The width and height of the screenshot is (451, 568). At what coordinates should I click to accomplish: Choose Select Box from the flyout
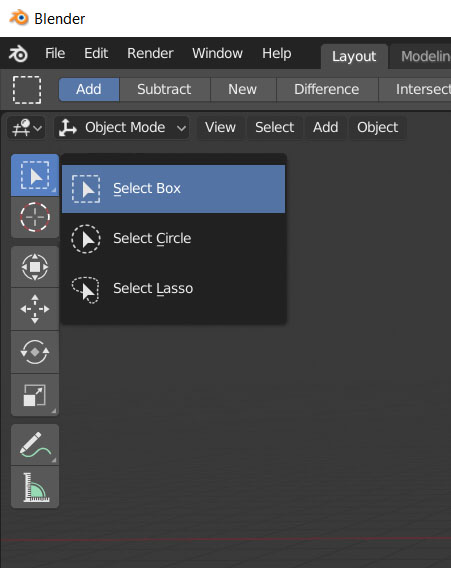[x=174, y=189]
